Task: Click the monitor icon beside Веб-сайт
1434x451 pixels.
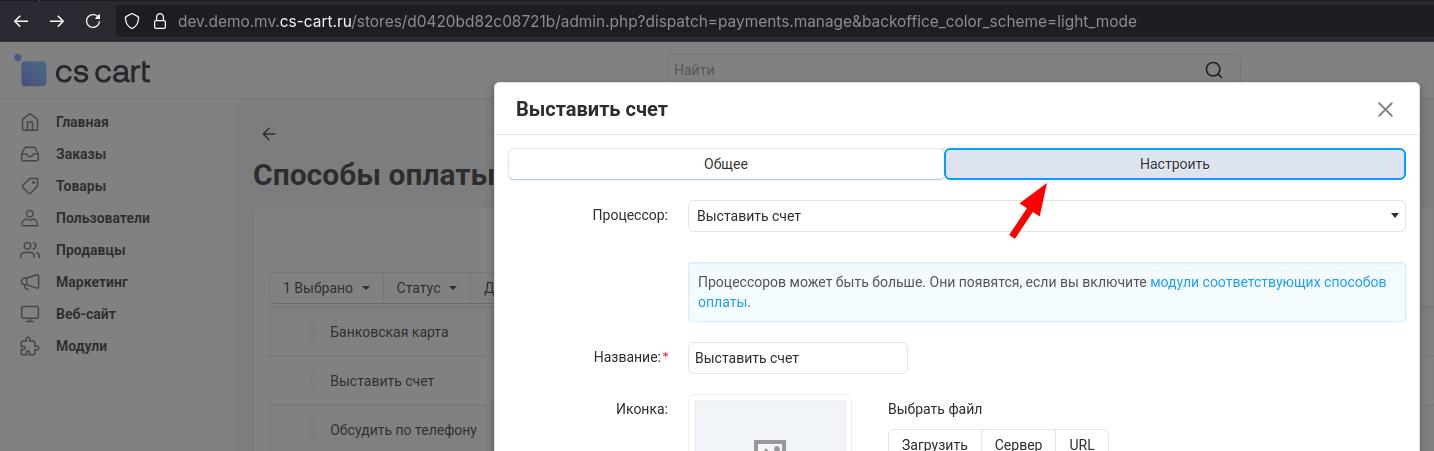Action: (30, 314)
